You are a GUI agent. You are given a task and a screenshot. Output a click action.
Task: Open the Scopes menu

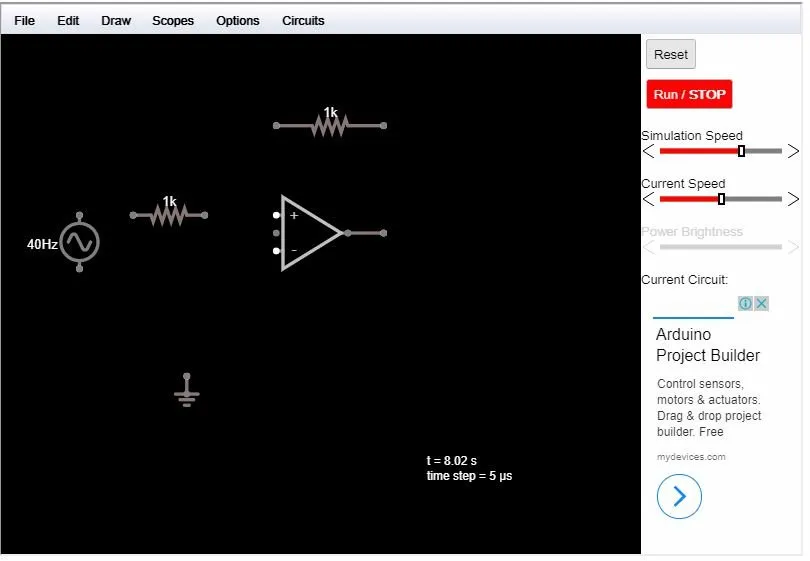173,21
